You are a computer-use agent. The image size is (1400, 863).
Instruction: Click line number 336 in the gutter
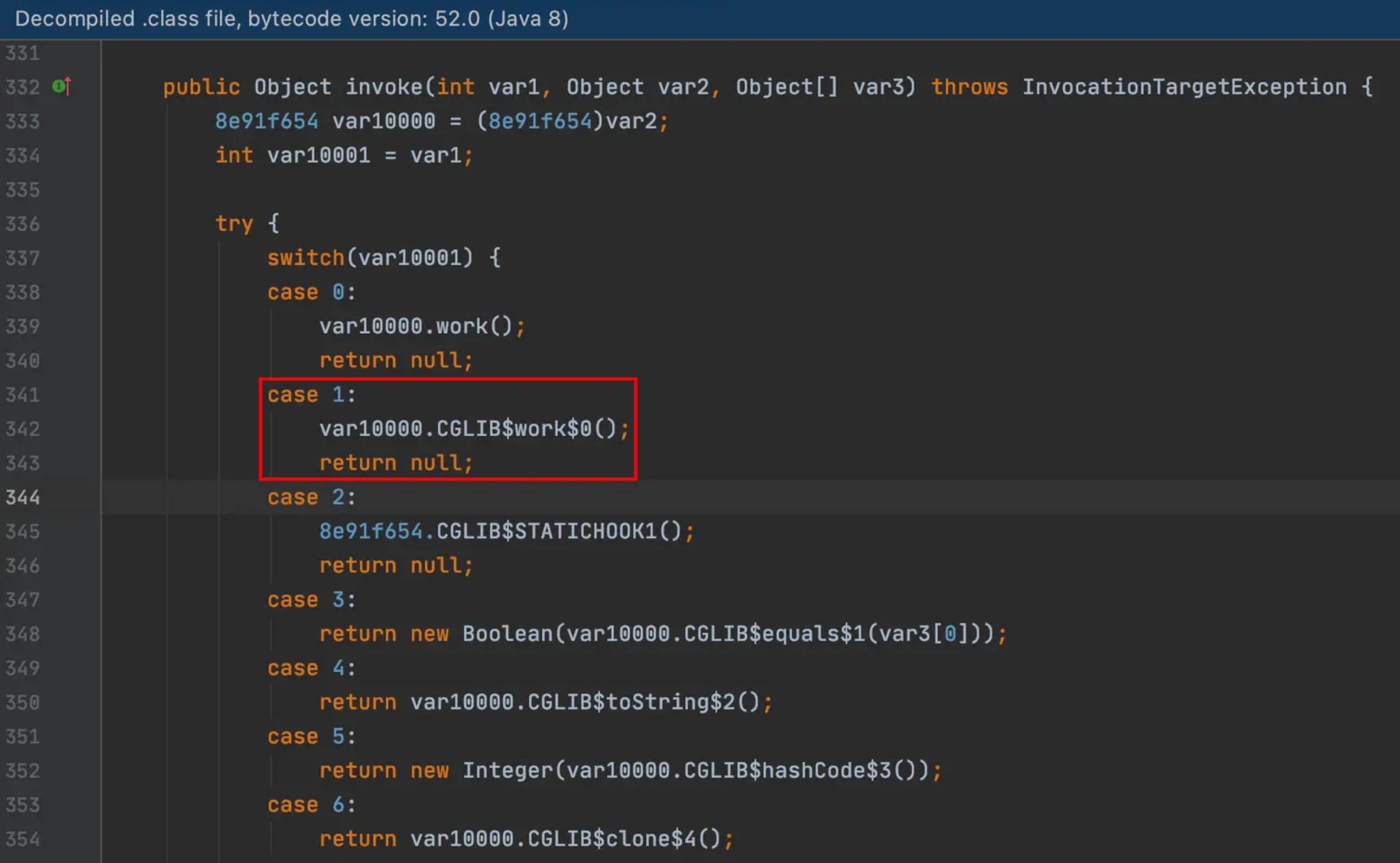(x=23, y=224)
